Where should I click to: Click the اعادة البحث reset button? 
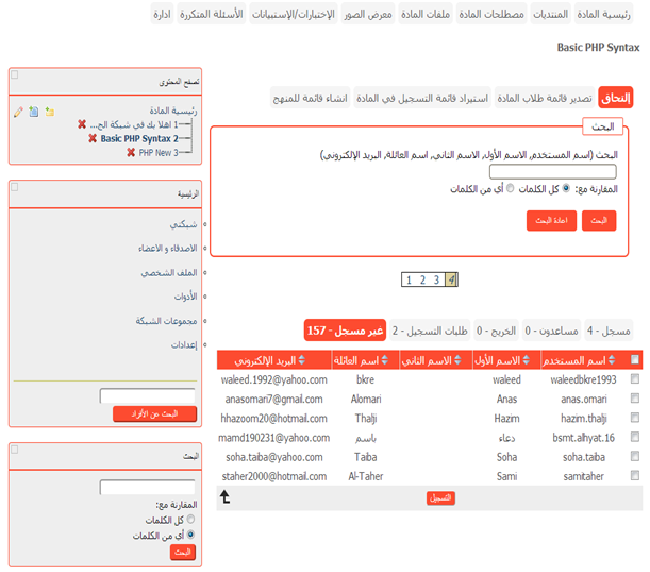coord(552,220)
